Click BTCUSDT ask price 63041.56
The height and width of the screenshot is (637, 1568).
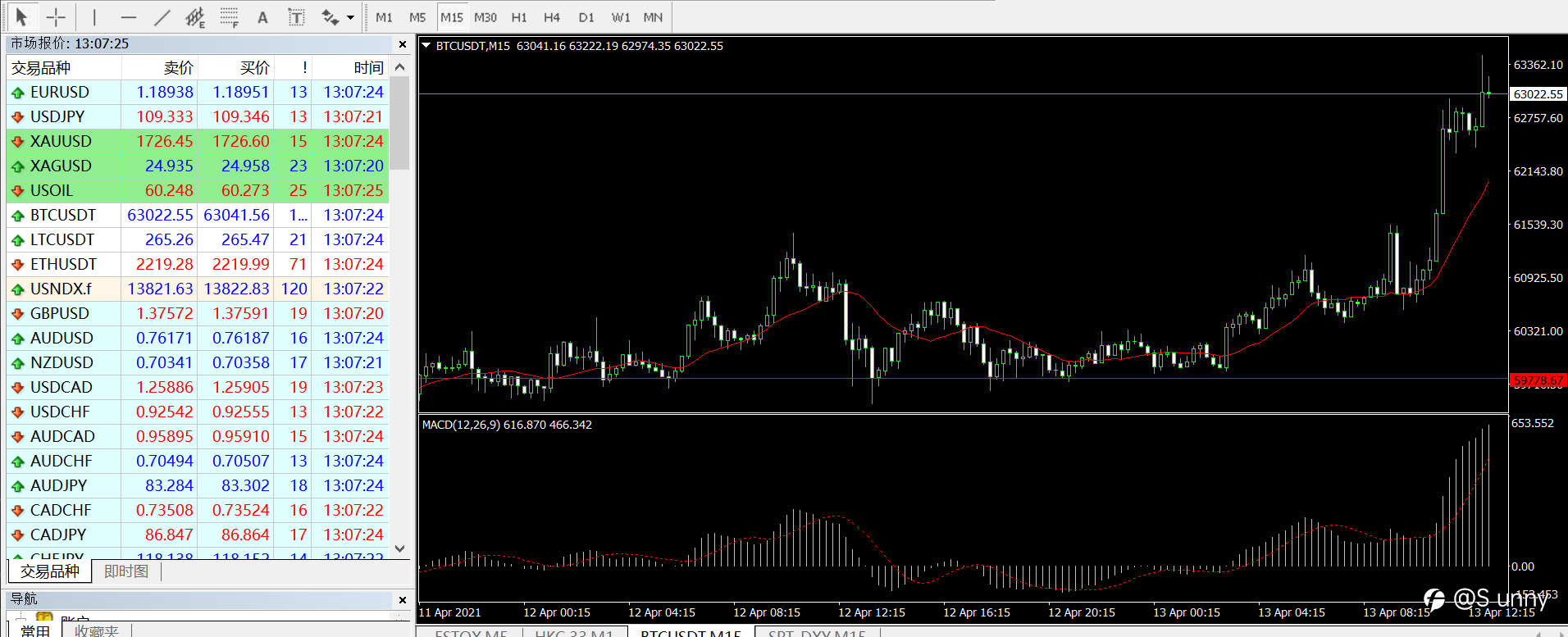coord(236,216)
